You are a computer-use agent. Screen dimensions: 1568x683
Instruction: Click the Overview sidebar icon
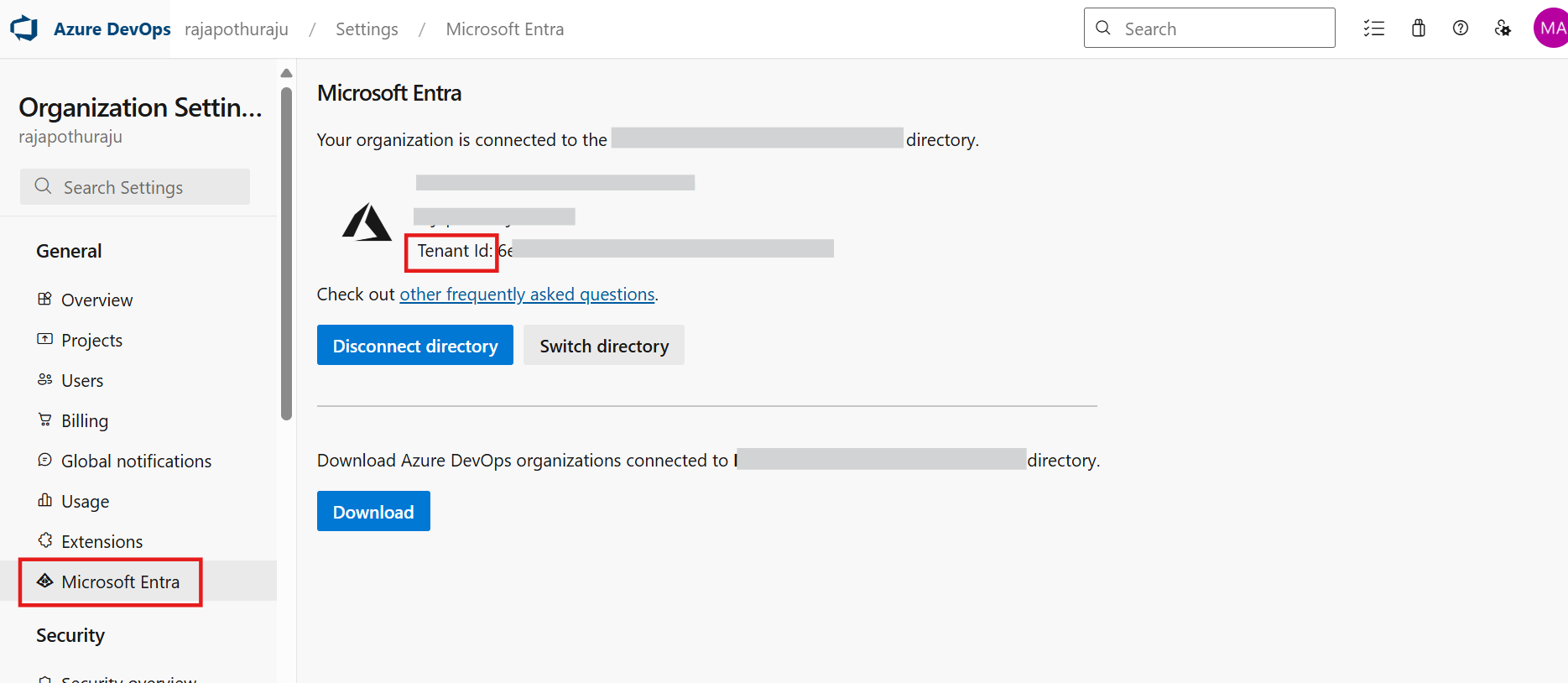45,299
